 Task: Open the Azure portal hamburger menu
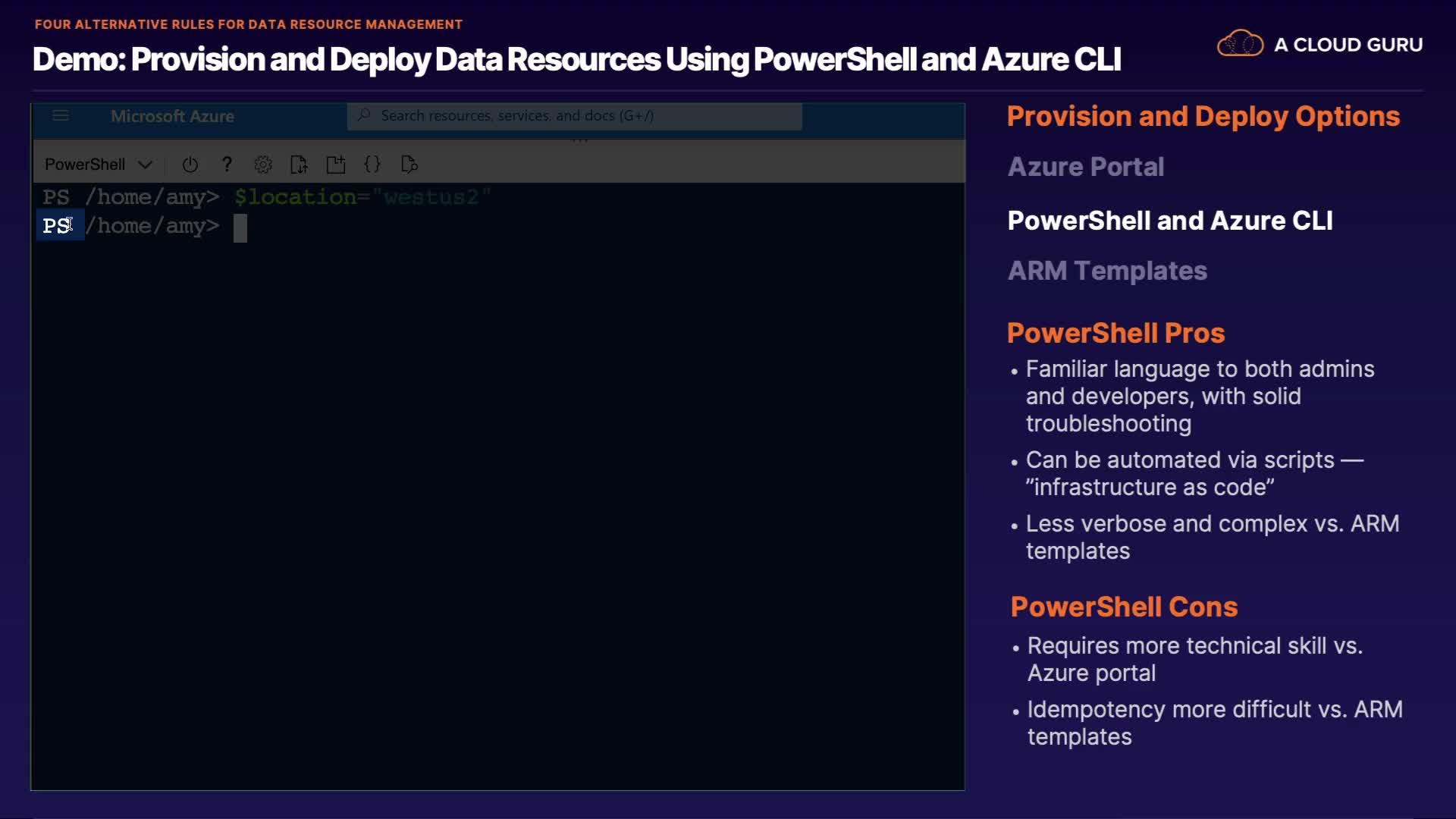click(61, 115)
